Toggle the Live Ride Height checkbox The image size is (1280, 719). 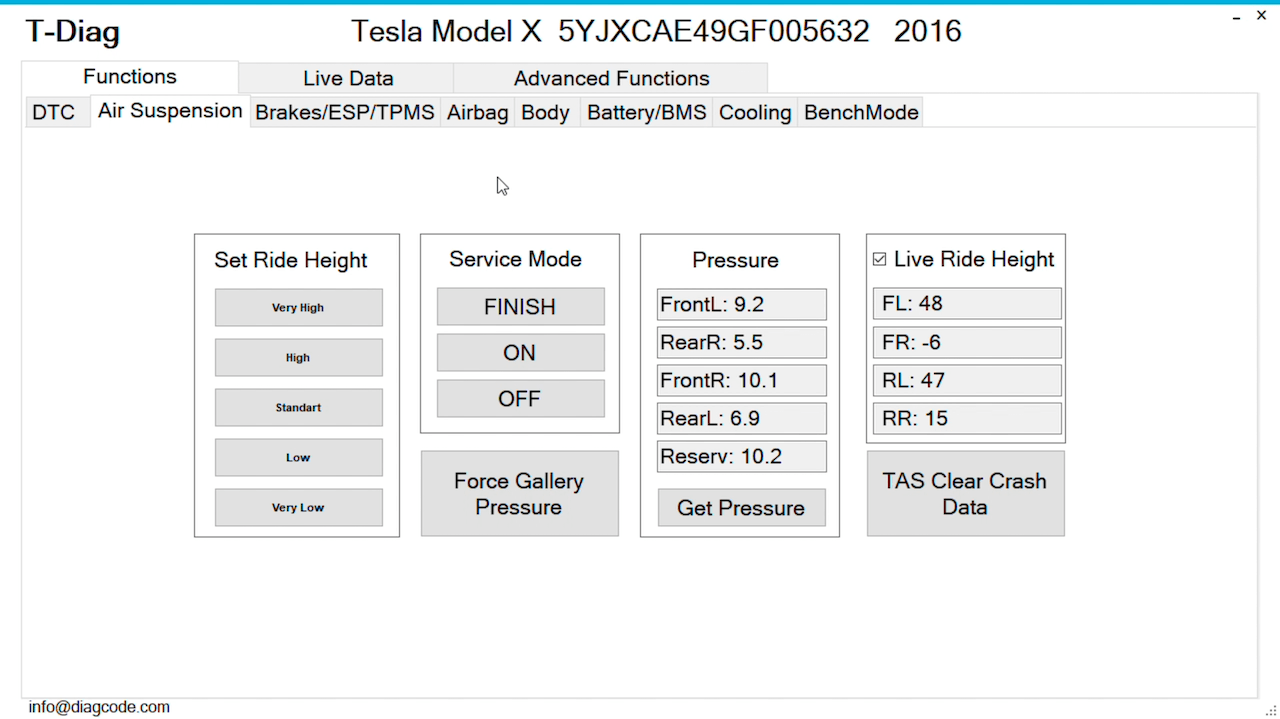click(879, 258)
